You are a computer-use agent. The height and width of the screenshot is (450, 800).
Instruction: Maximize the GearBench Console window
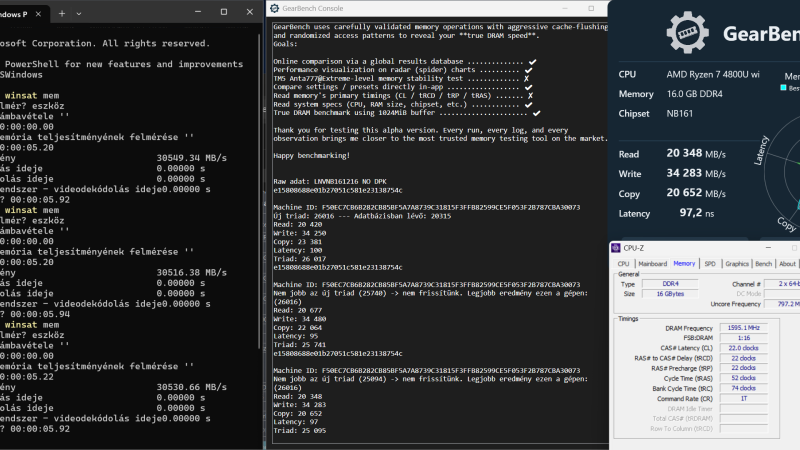591,8
